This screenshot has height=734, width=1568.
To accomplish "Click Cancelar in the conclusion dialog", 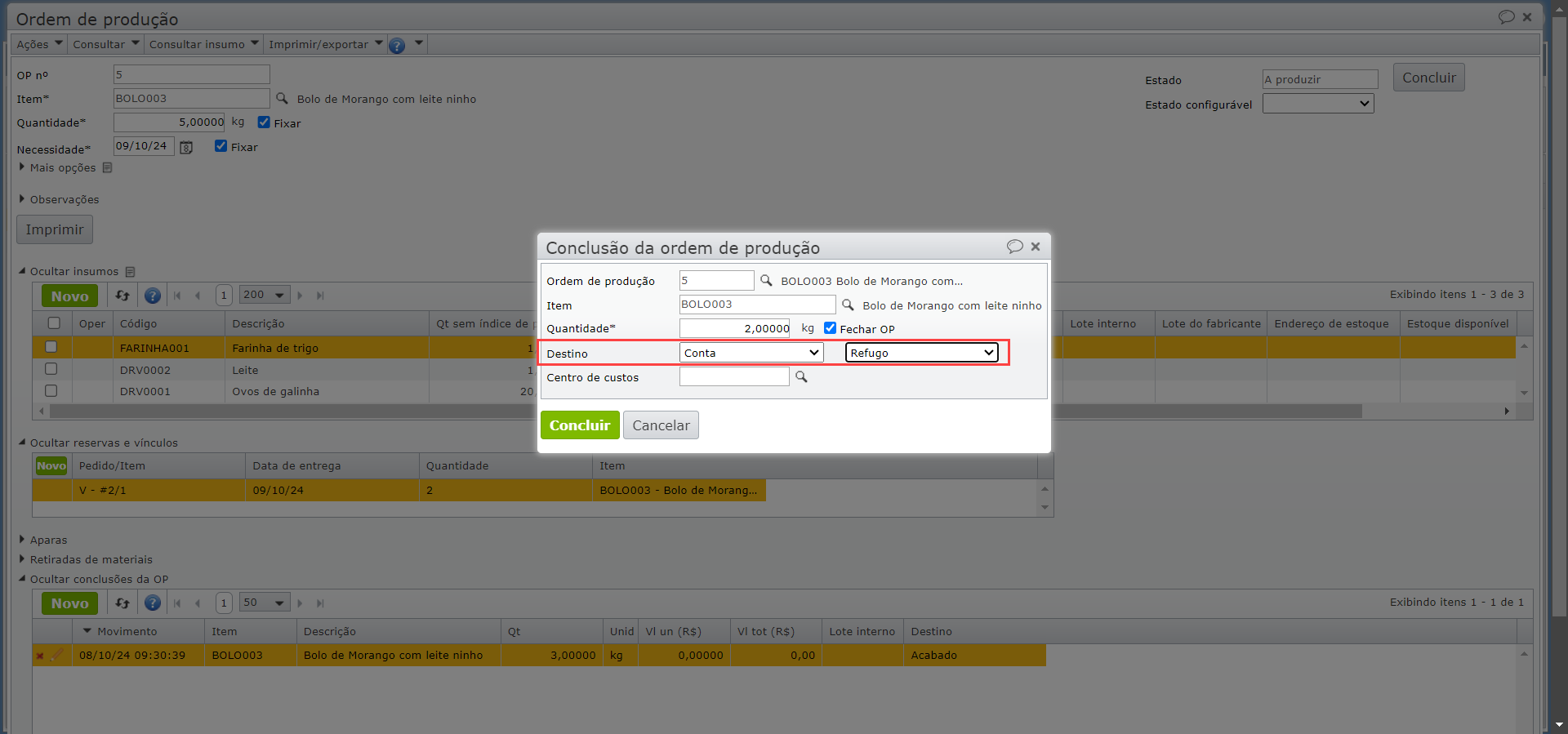I will point(661,425).
